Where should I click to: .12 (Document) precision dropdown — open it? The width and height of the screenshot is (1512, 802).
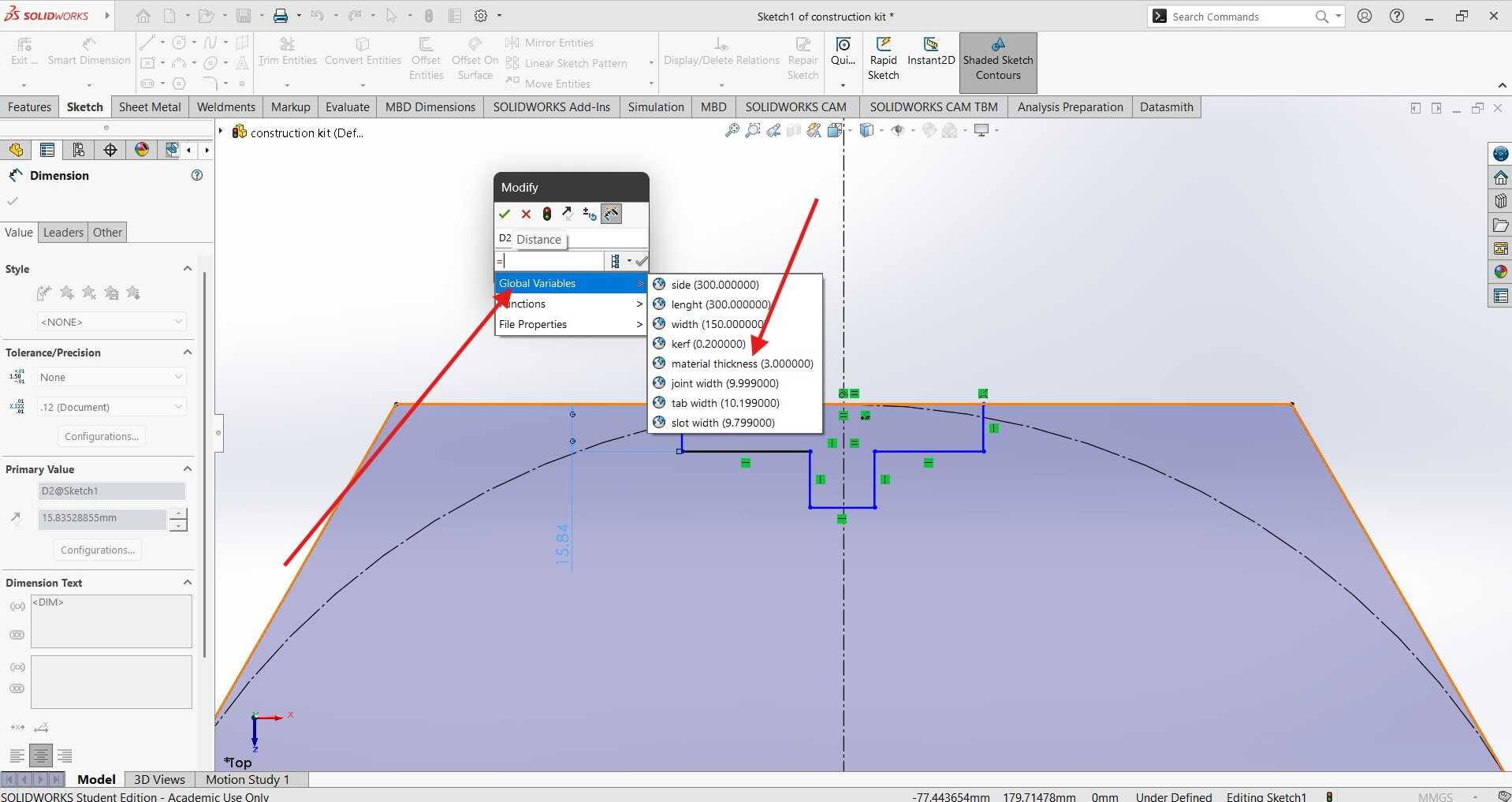pyautogui.click(x=111, y=407)
